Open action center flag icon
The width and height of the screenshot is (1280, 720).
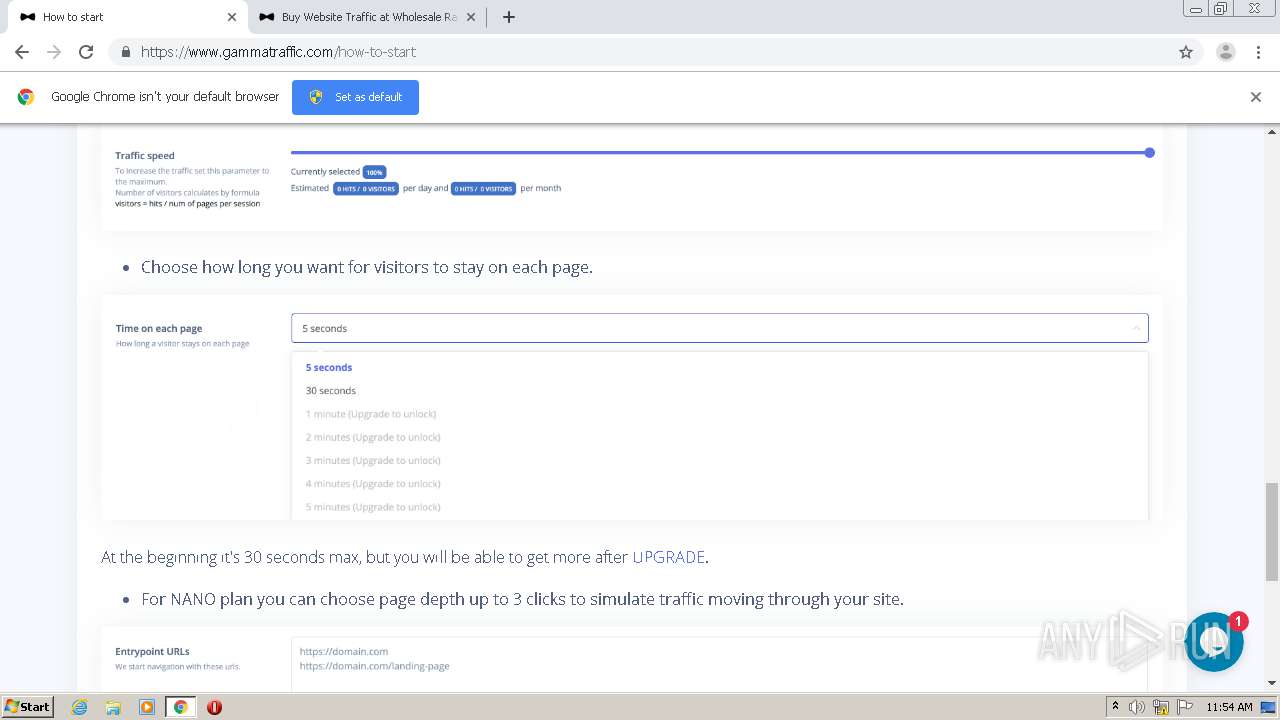coord(1185,707)
